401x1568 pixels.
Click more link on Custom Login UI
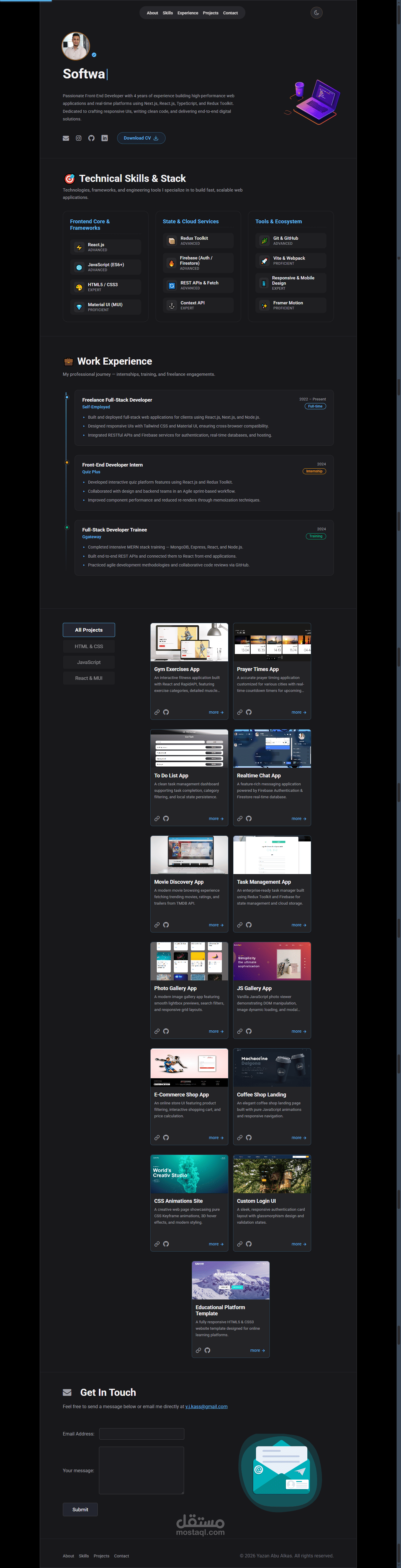pos(299,1244)
